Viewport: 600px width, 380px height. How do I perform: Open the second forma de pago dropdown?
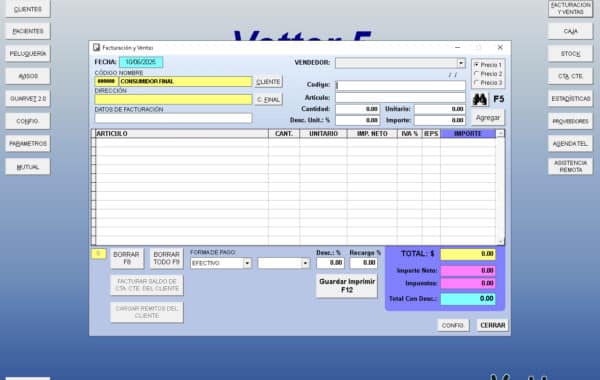click(305, 263)
